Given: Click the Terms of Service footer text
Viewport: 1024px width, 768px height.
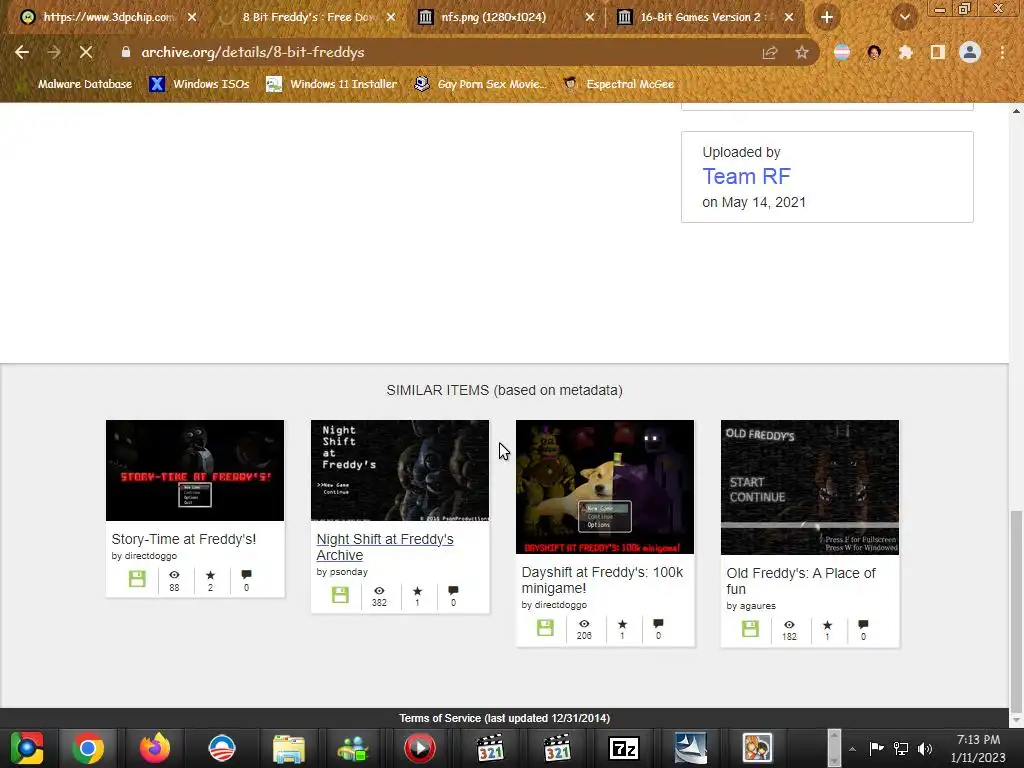Looking at the screenshot, I should (x=505, y=718).
